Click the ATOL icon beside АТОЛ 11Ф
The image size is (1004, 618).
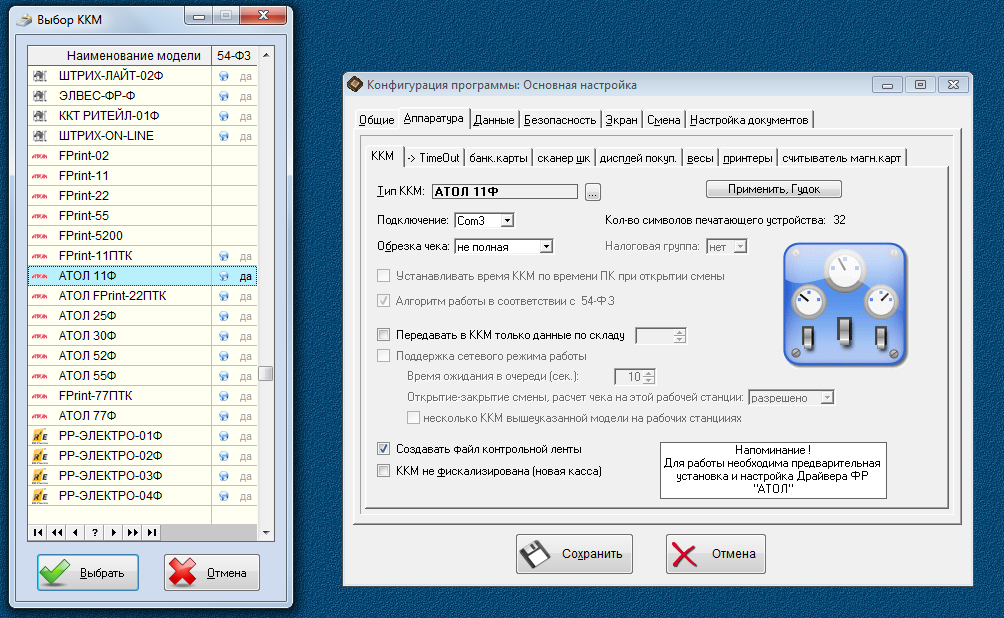click(x=40, y=276)
